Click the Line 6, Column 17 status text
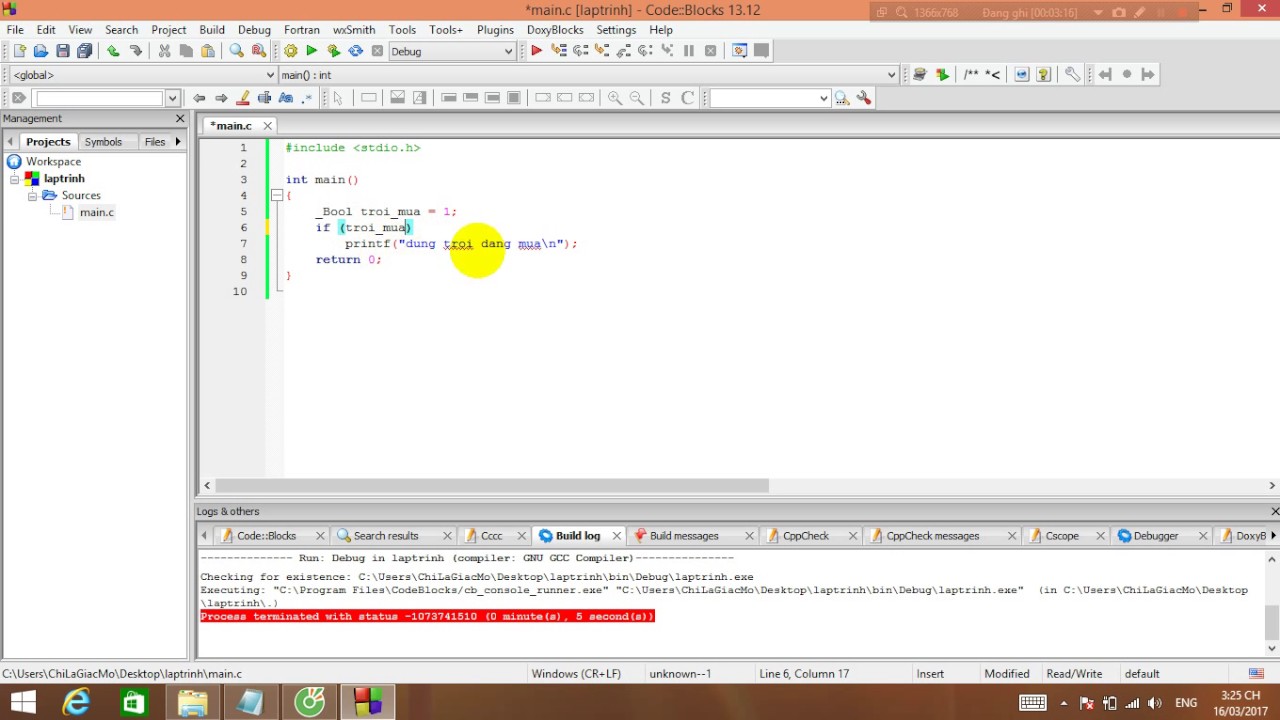Image resolution: width=1280 pixels, height=720 pixels. [x=805, y=674]
